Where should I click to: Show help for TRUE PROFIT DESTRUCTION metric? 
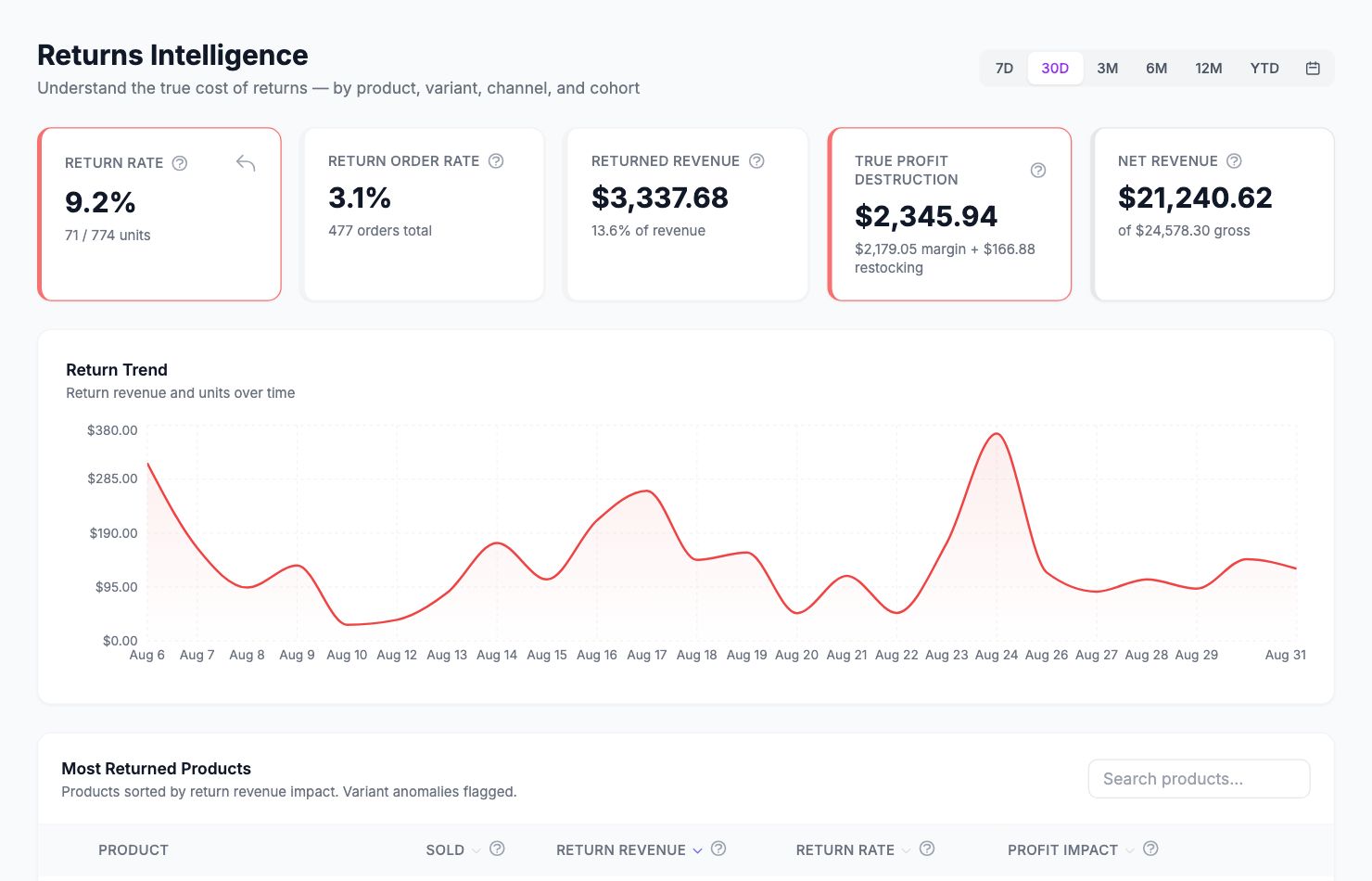coord(1038,170)
